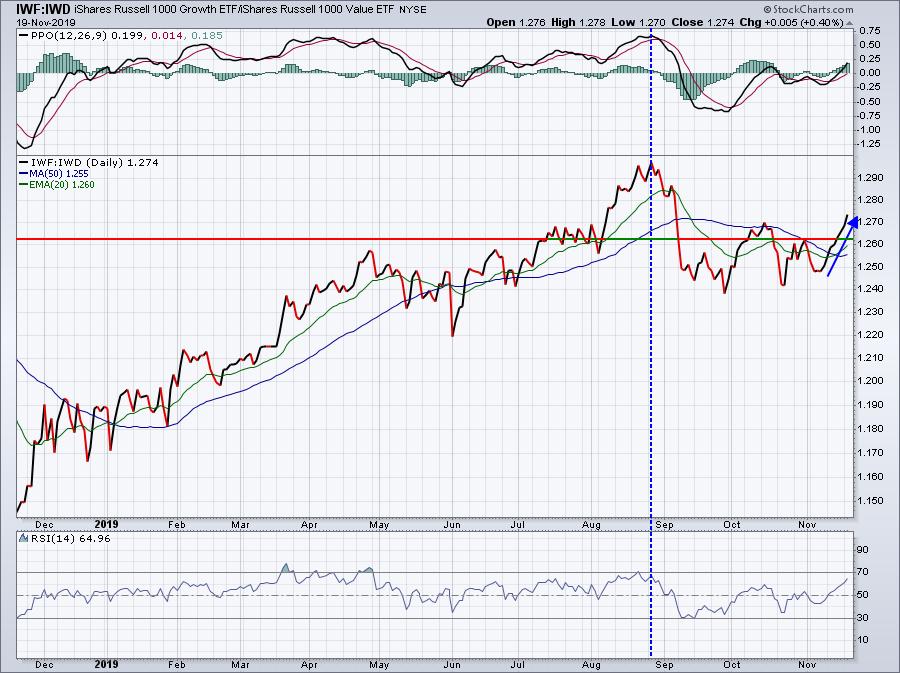The image size is (900, 673).
Task: Click the 2019 label under the RSI panel
Action: [106, 664]
